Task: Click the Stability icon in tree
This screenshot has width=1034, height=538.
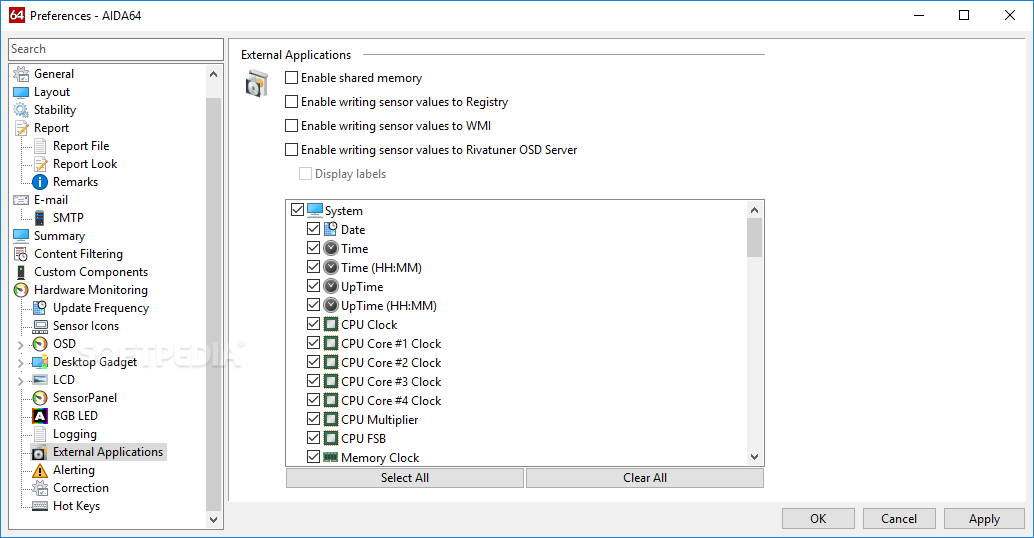Action: point(21,110)
